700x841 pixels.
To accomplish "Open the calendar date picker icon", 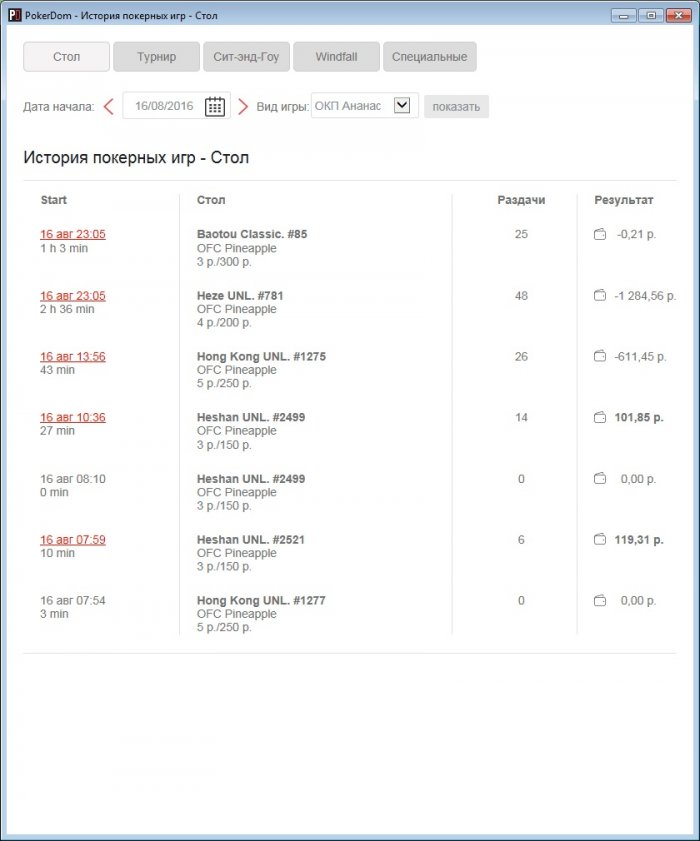I will [215, 106].
